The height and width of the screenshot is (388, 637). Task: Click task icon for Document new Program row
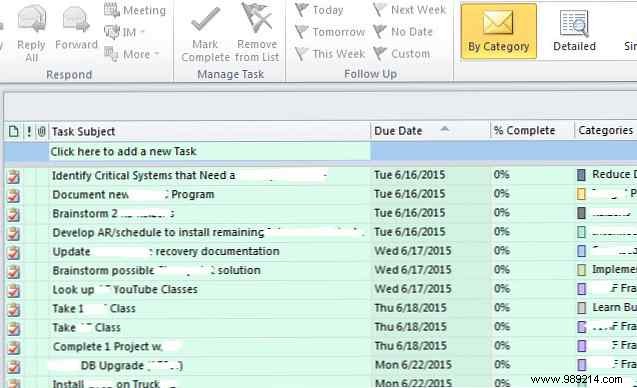(x=14, y=195)
